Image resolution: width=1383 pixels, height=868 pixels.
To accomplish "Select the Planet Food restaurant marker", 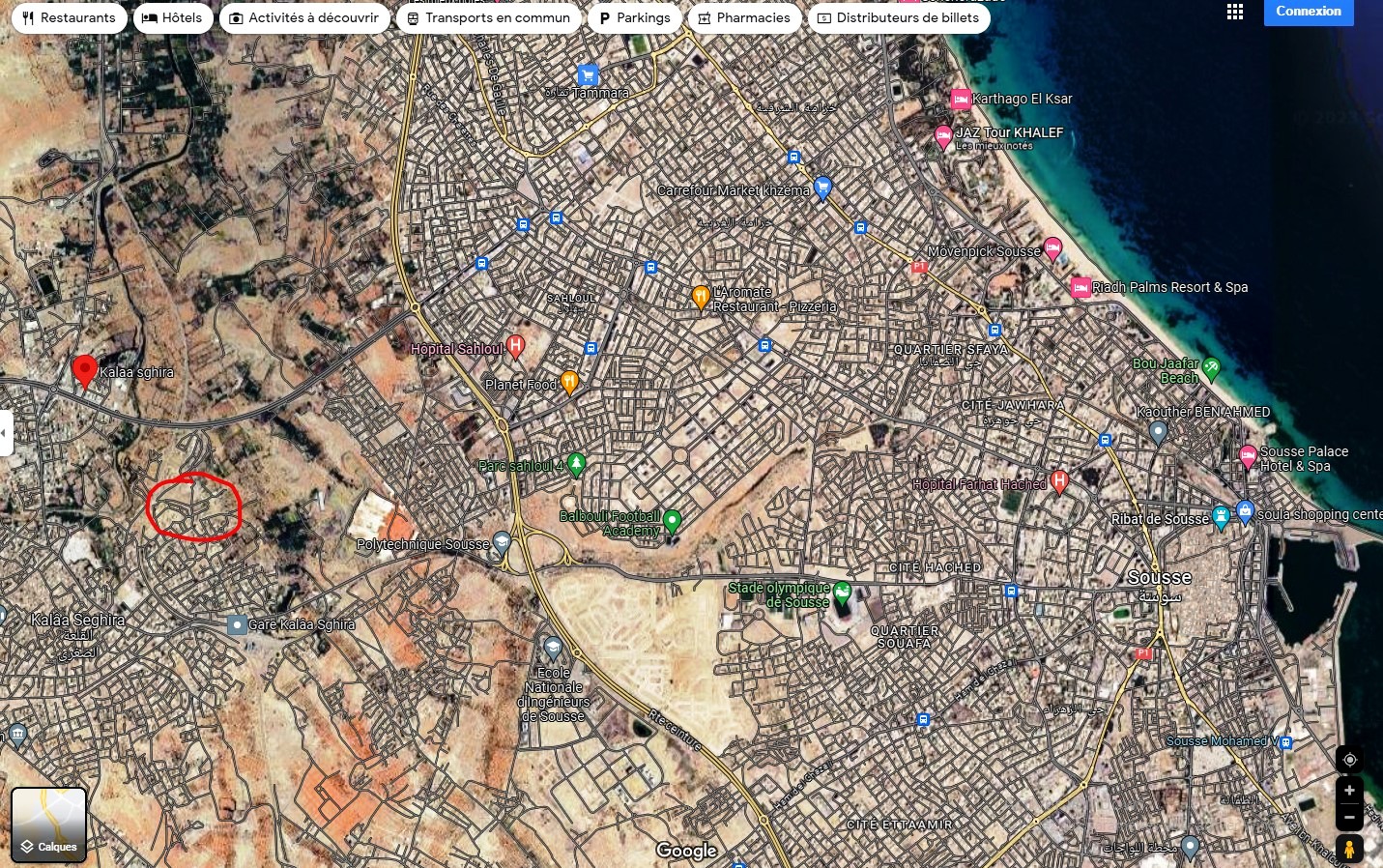I will point(569,382).
